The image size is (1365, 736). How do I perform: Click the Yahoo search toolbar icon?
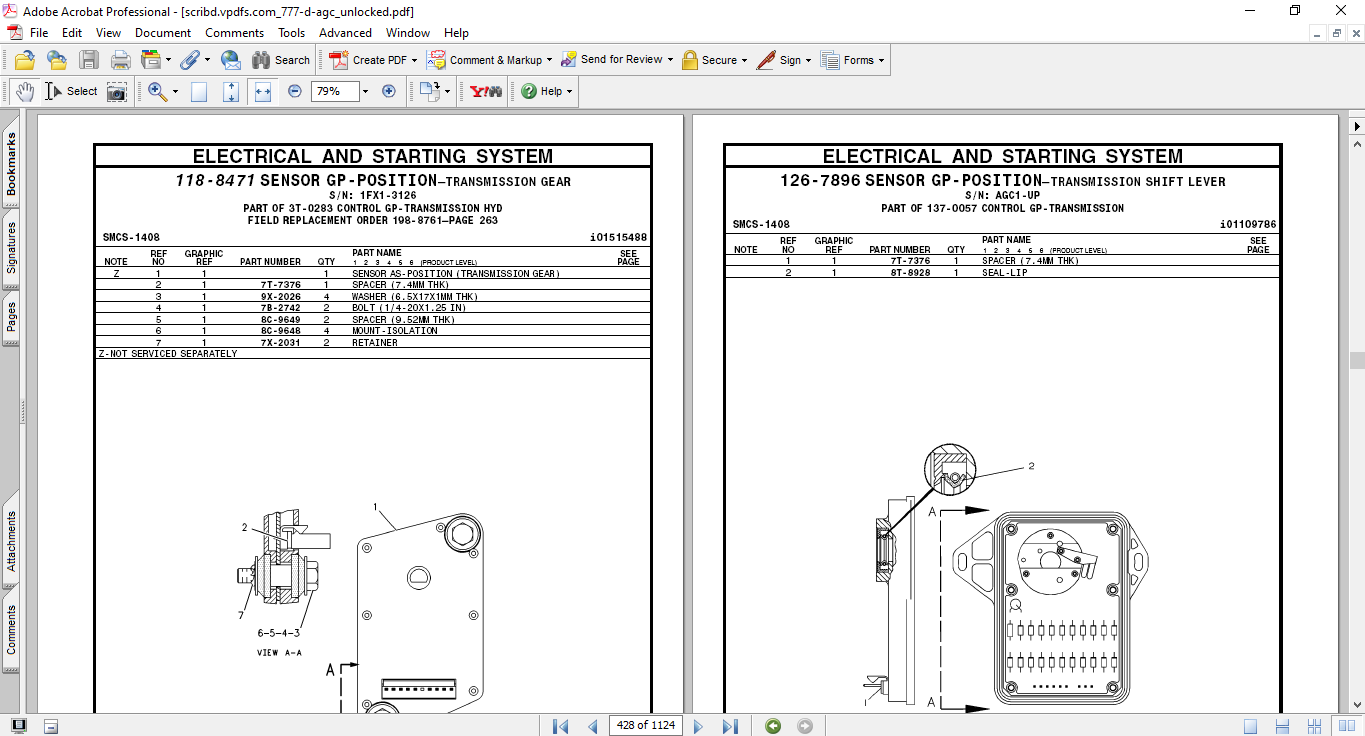coord(486,91)
